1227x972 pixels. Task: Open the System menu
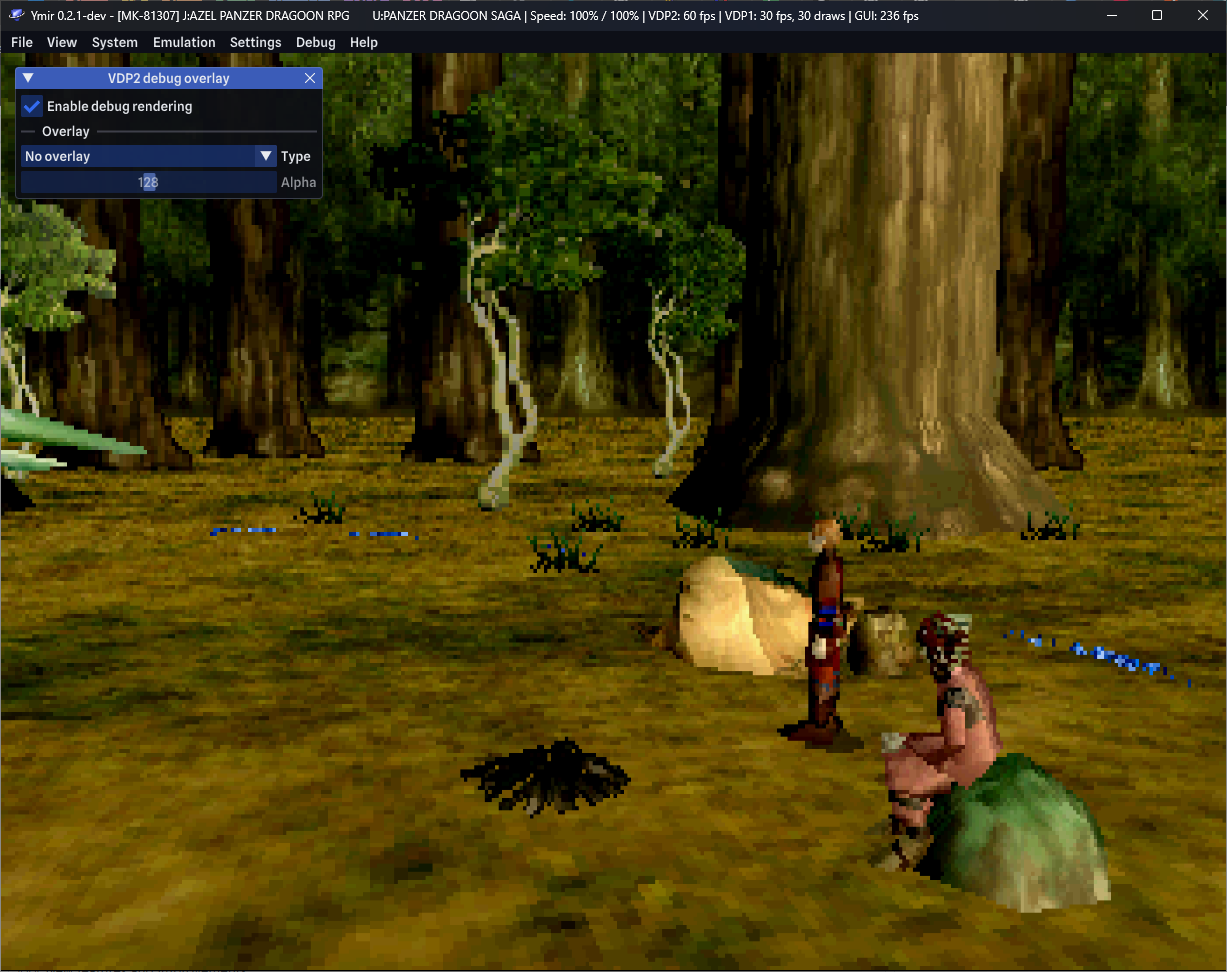114,42
